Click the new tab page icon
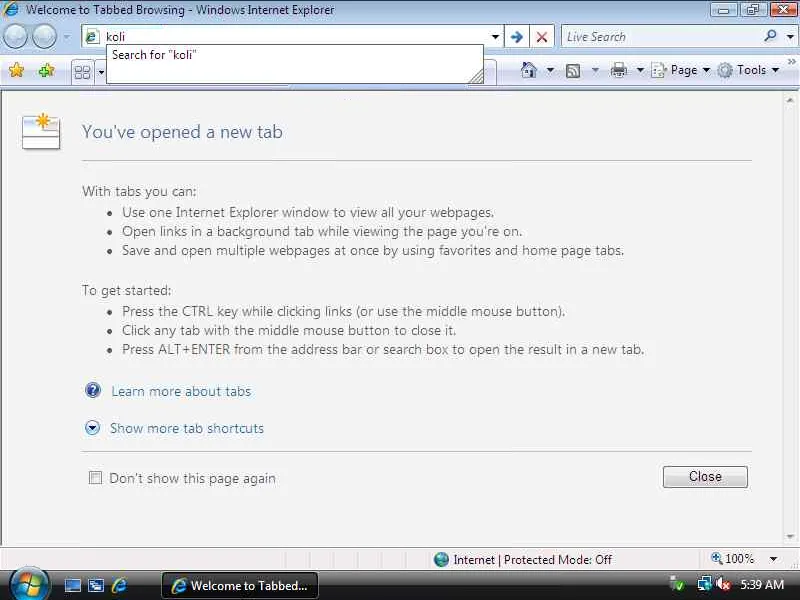Image resolution: width=800 pixels, height=600 pixels. click(41, 132)
